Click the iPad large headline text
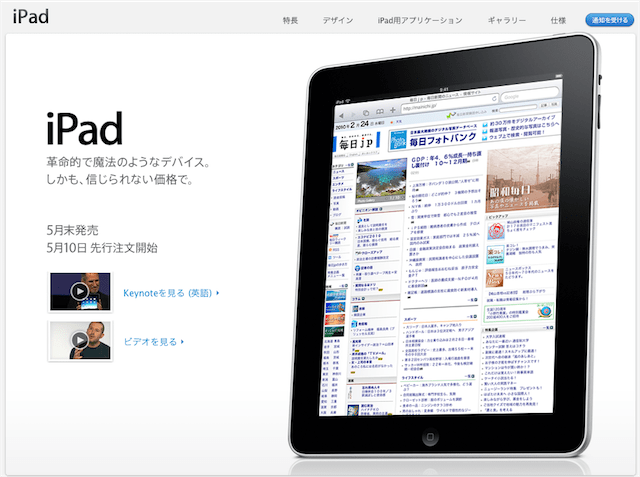Screen dimensions: 640x477 pyautogui.click(x=84, y=129)
